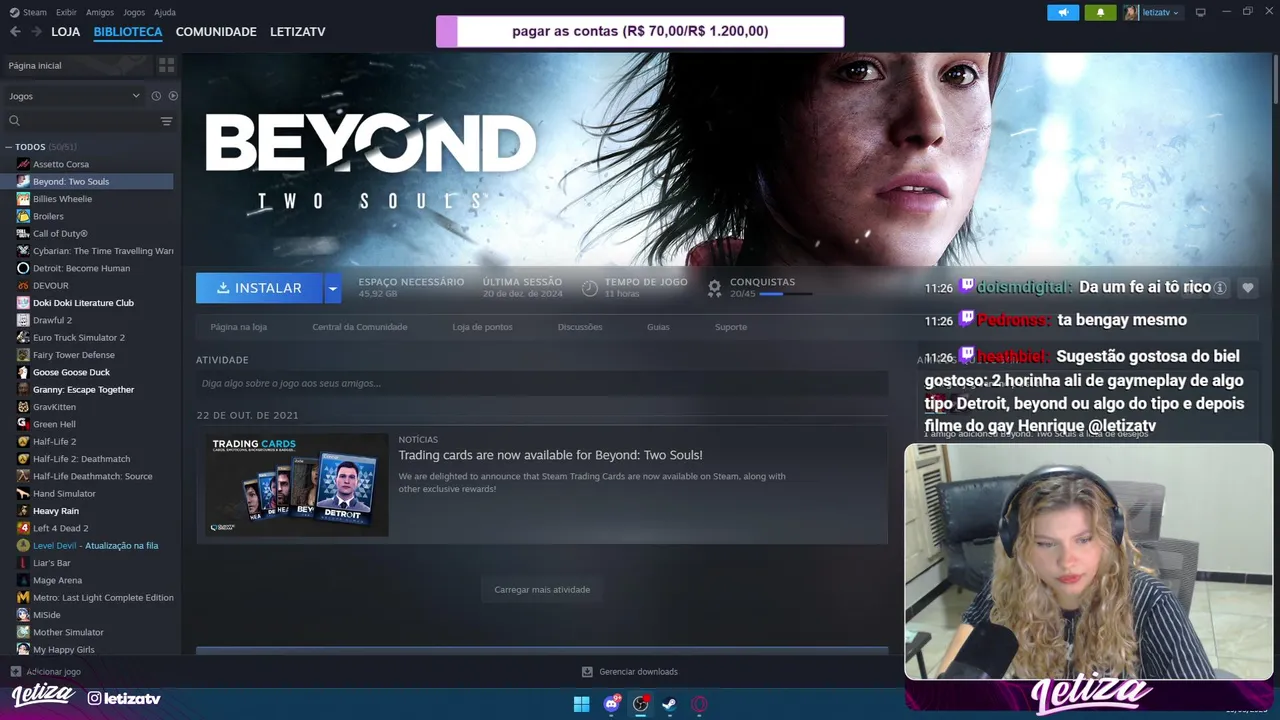Open the add game plus icon
Viewport: 1280px width, 720px height.
tap(16, 671)
